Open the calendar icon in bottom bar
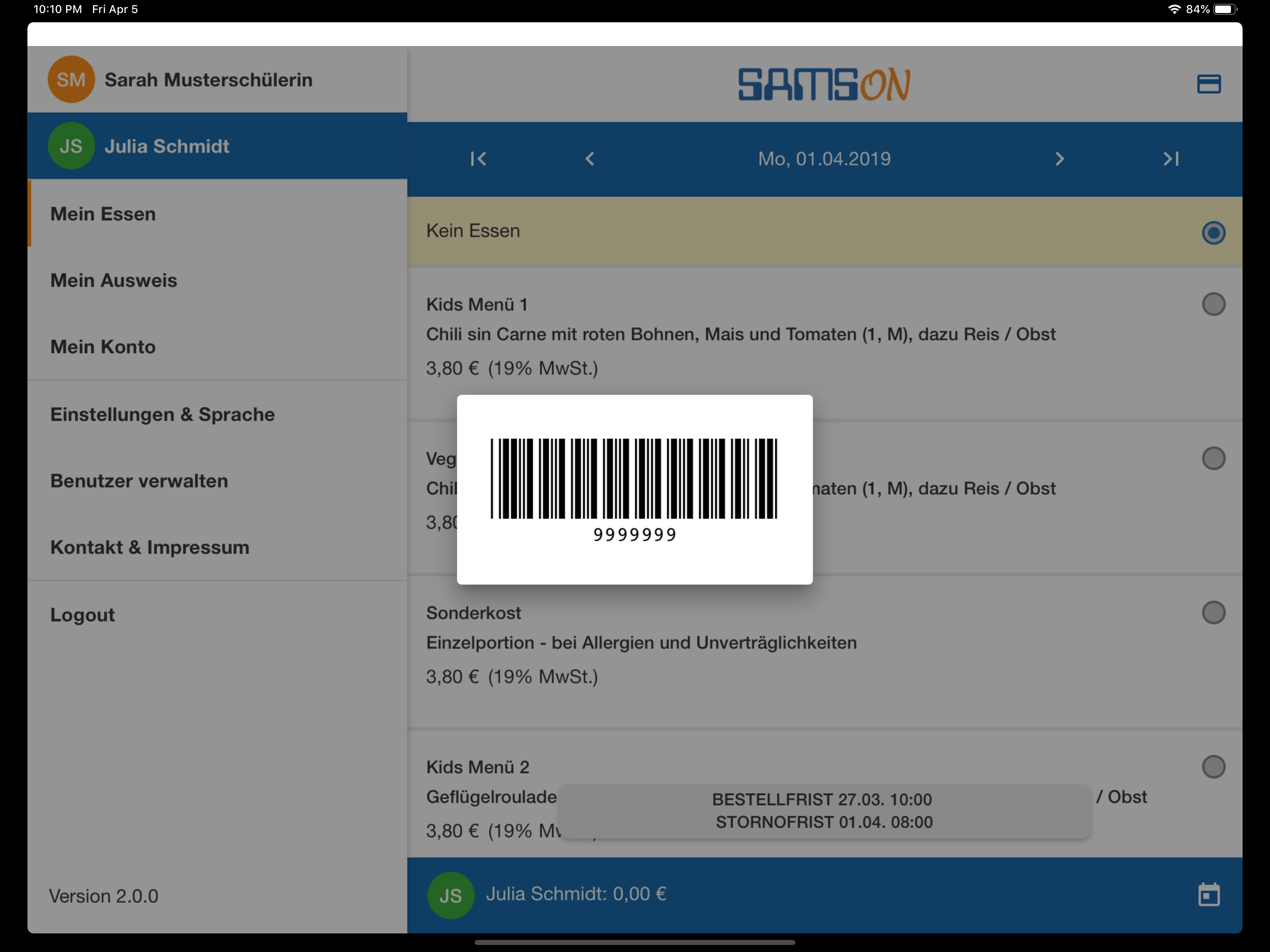The height and width of the screenshot is (952, 1270). (1209, 894)
